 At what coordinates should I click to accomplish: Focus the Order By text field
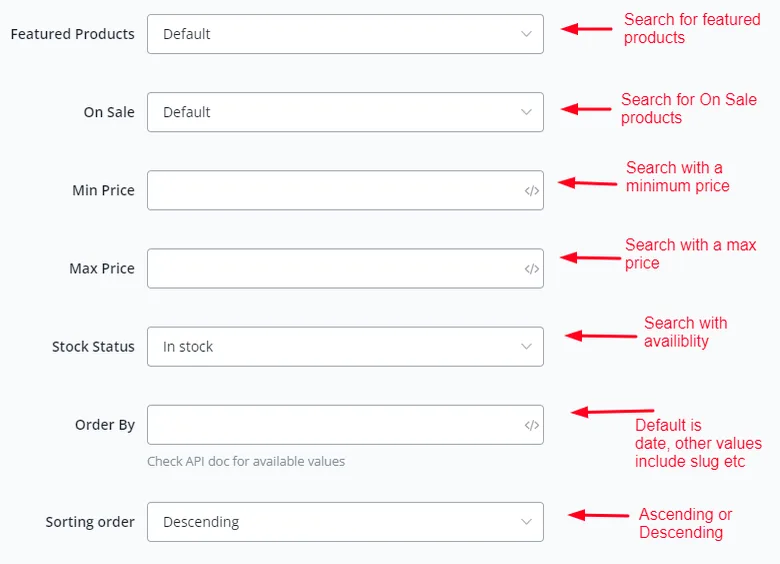click(x=345, y=425)
